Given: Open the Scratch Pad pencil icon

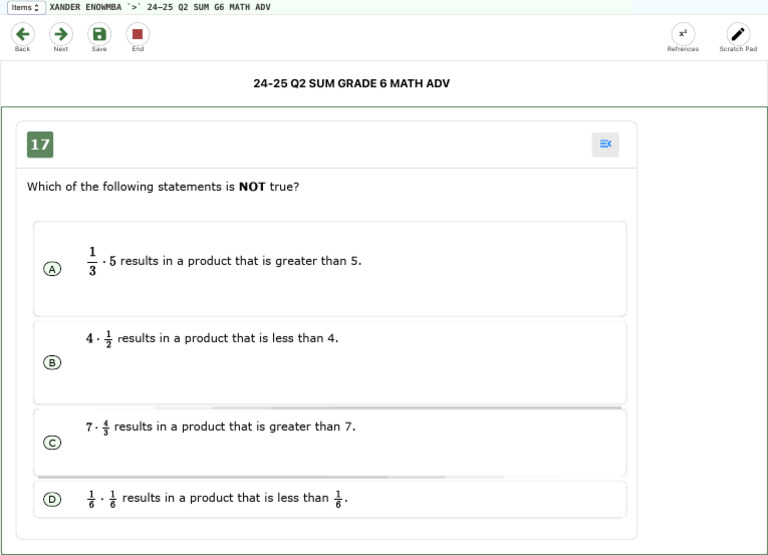Looking at the screenshot, I should coord(738,34).
